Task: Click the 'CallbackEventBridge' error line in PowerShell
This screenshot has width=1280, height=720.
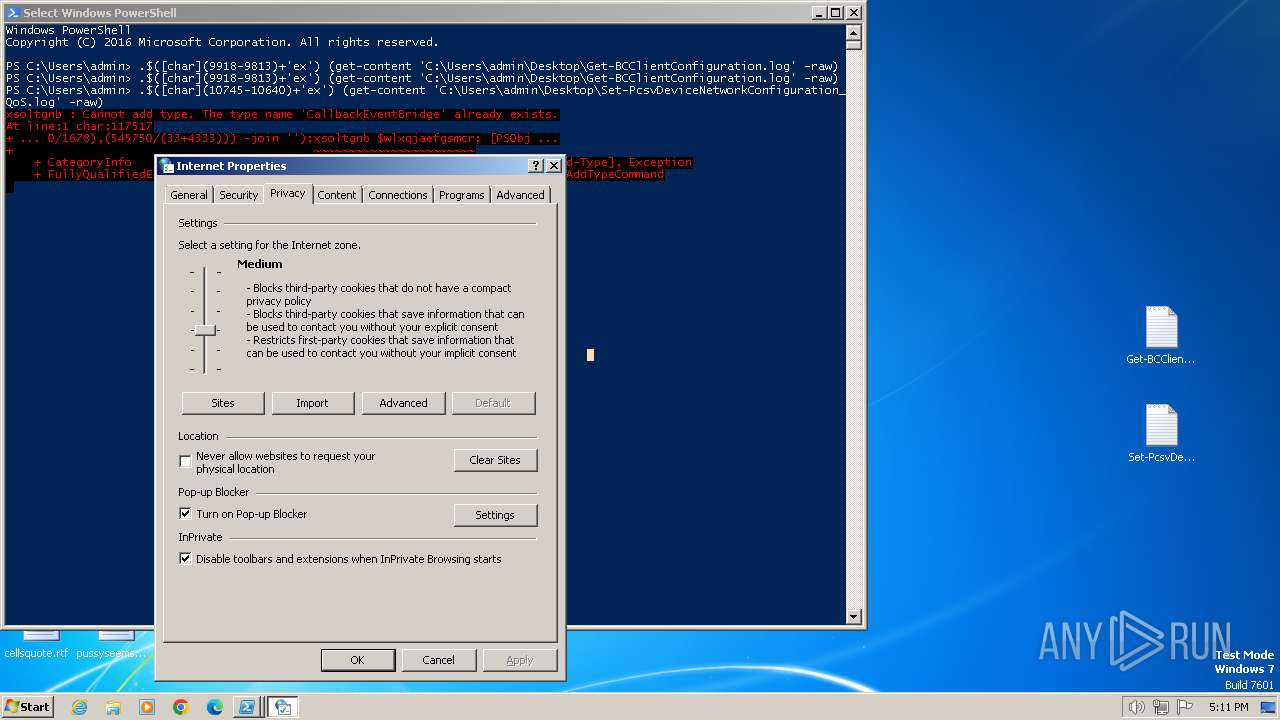Action: (x=282, y=114)
